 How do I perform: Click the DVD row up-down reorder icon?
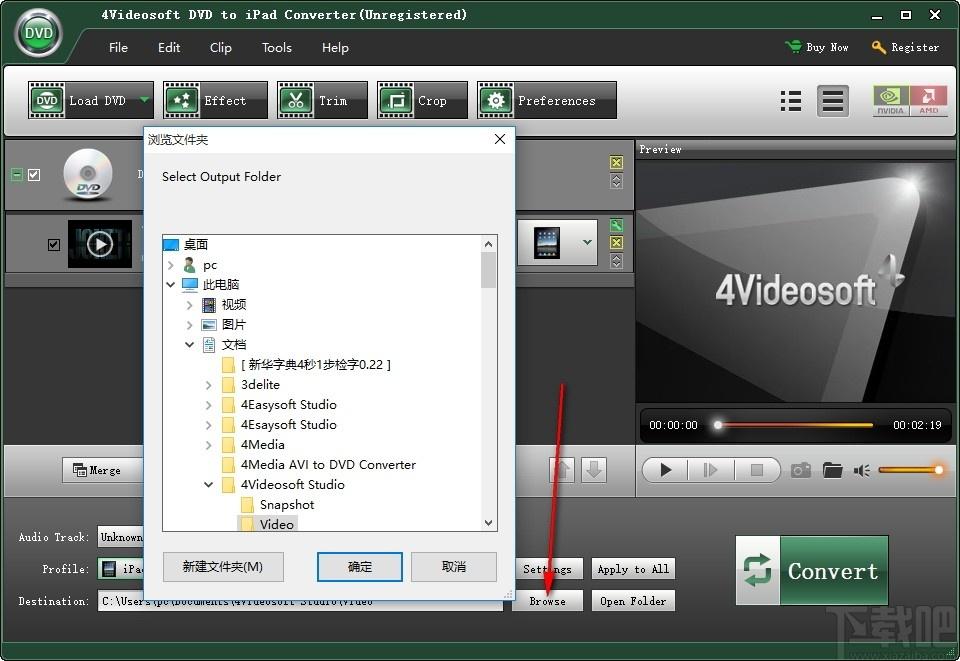pos(617,181)
